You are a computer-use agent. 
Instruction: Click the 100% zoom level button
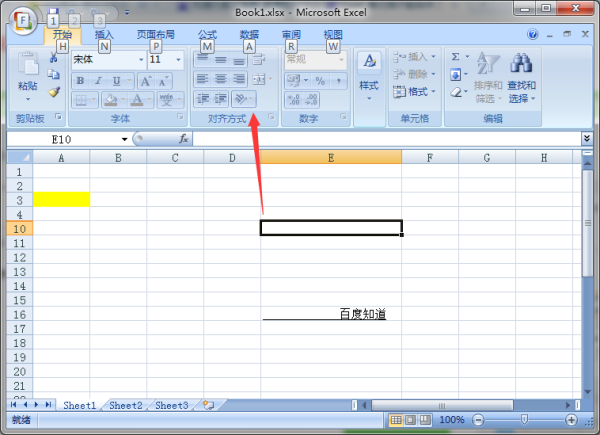point(452,420)
